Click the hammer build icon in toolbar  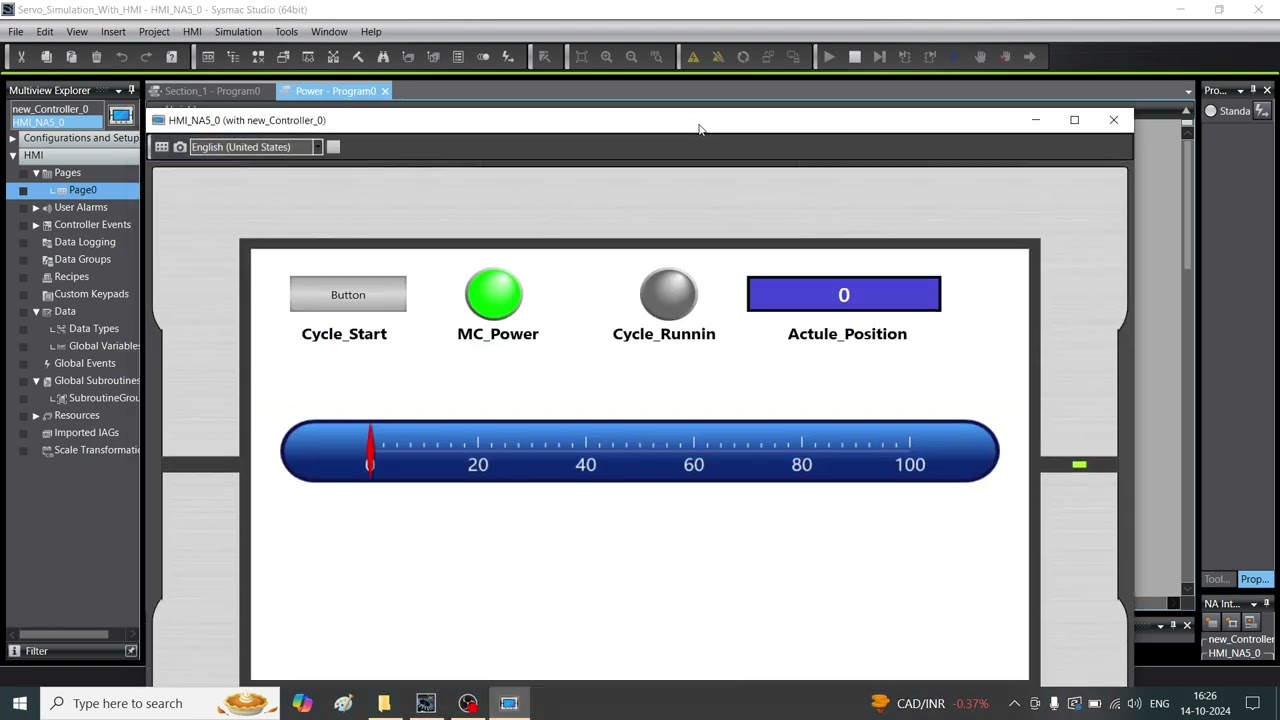[x=358, y=57]
